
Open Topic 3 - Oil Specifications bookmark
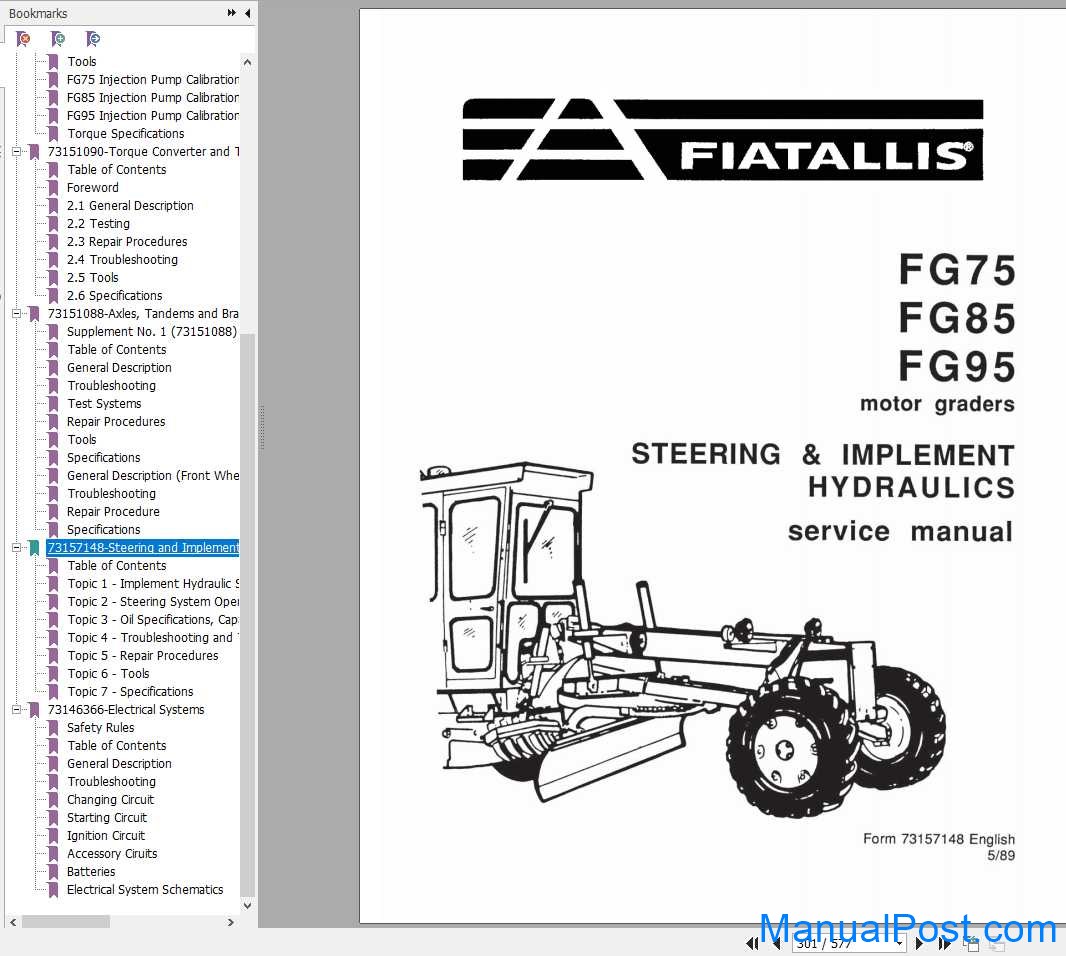(x=153, y=620)
